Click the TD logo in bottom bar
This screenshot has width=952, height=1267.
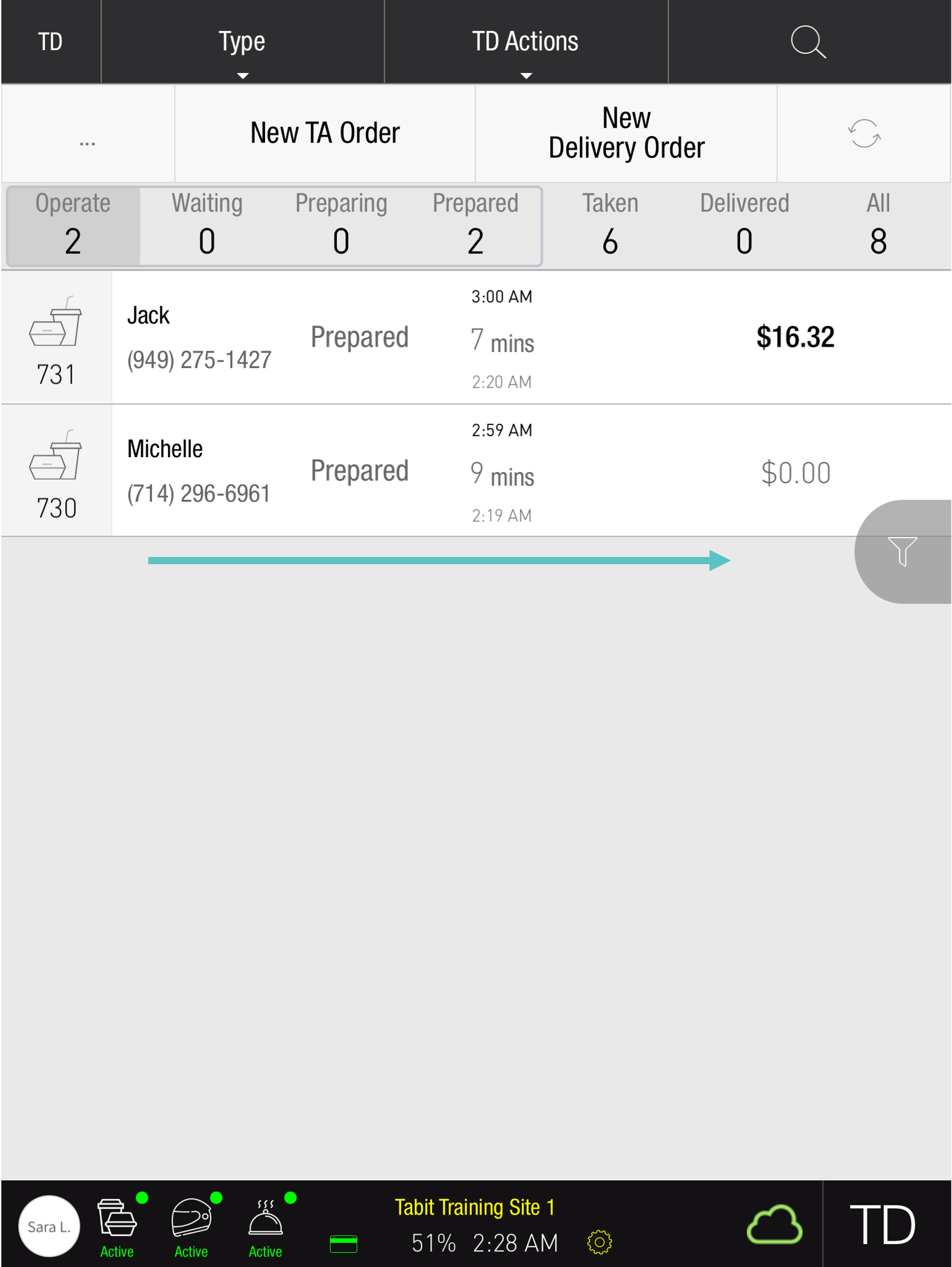[x=883, y=1225]
